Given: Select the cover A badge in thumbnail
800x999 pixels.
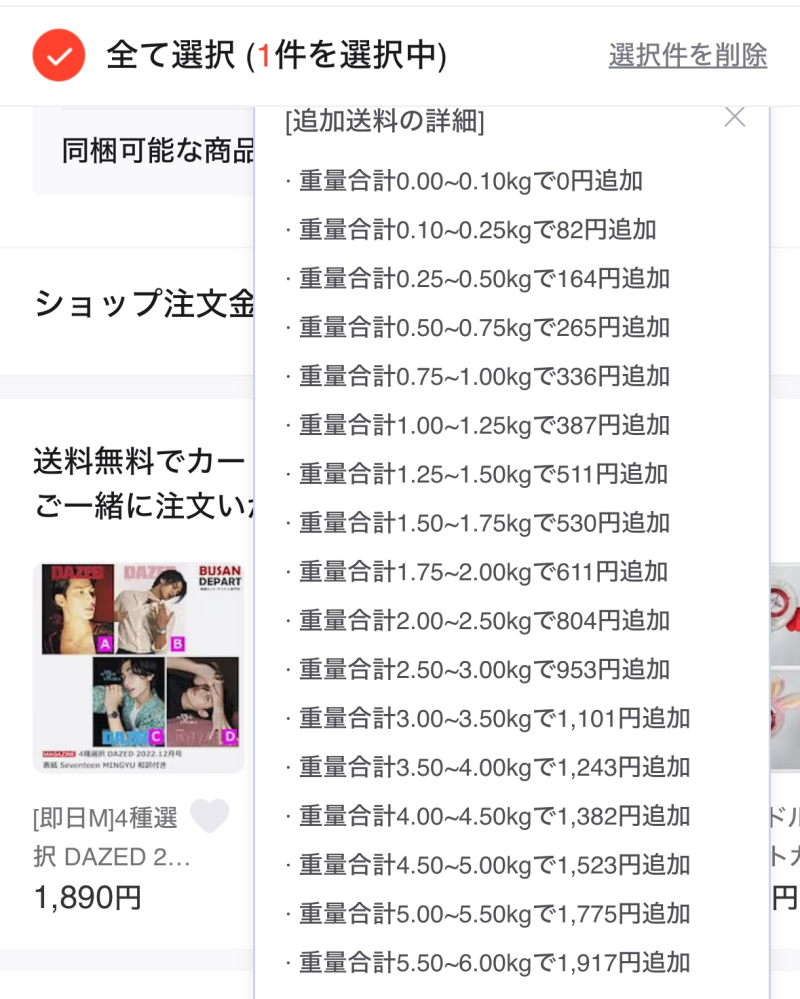Looking at the screenshot, I should click(105, 644).
